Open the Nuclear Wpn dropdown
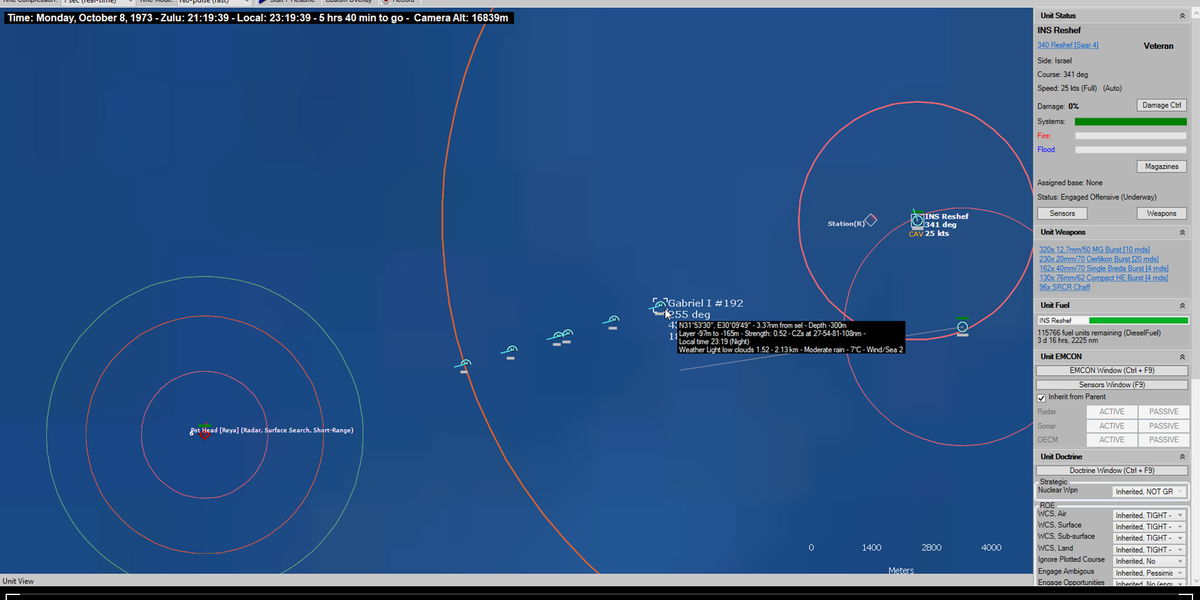Image resolution: width=1200 pixels, height=600 pixels. click(x=1149, y=492)
